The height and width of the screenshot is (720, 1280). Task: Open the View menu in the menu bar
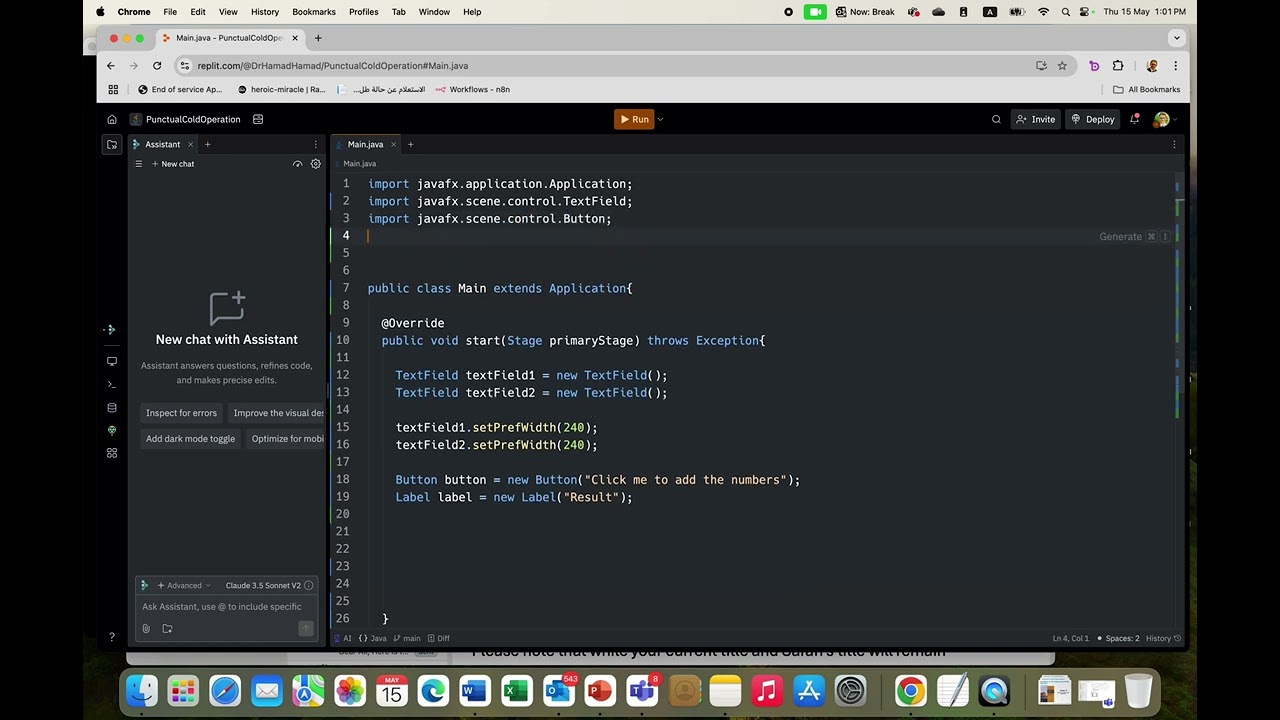coord(228,12)
